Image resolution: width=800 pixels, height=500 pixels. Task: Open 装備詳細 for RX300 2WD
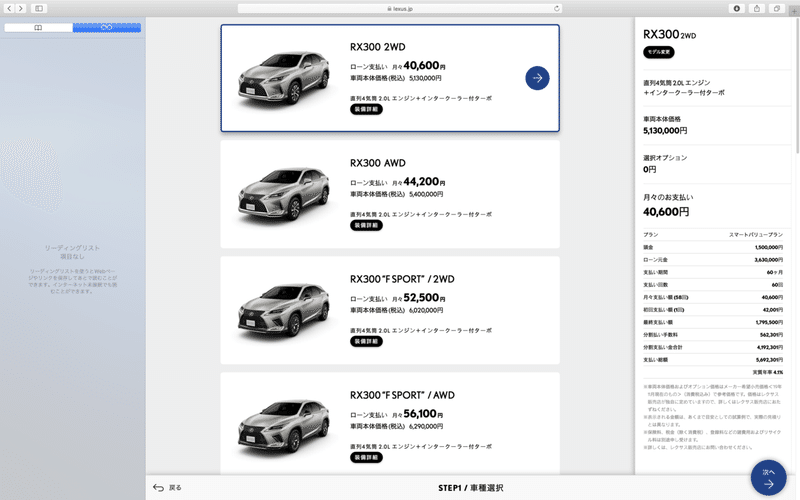pos(366,109)
